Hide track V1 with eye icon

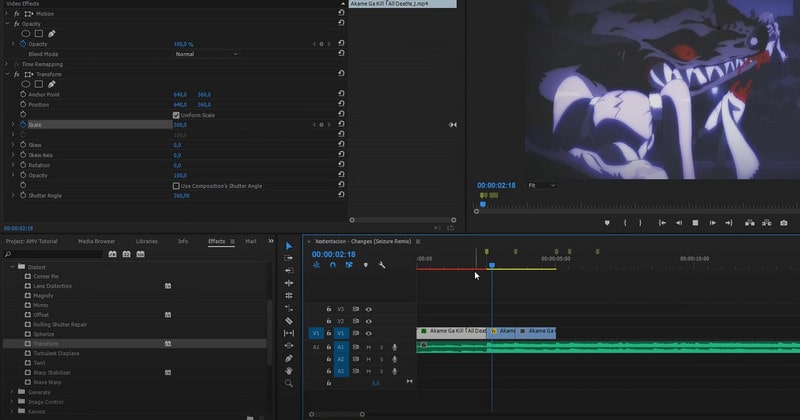pos(368,333)
